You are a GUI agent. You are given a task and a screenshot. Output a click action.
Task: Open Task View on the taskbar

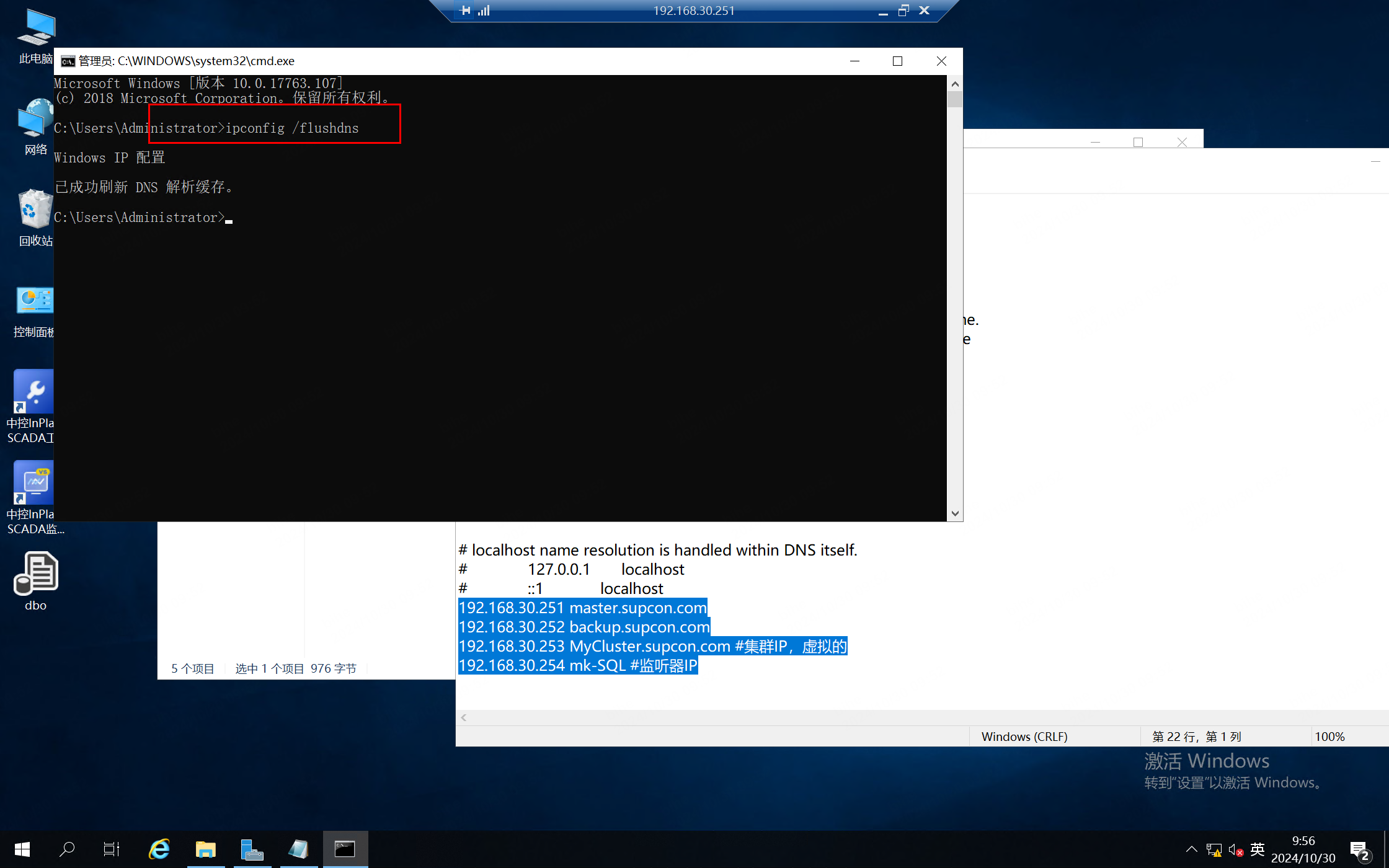click(x=112, y=849)
